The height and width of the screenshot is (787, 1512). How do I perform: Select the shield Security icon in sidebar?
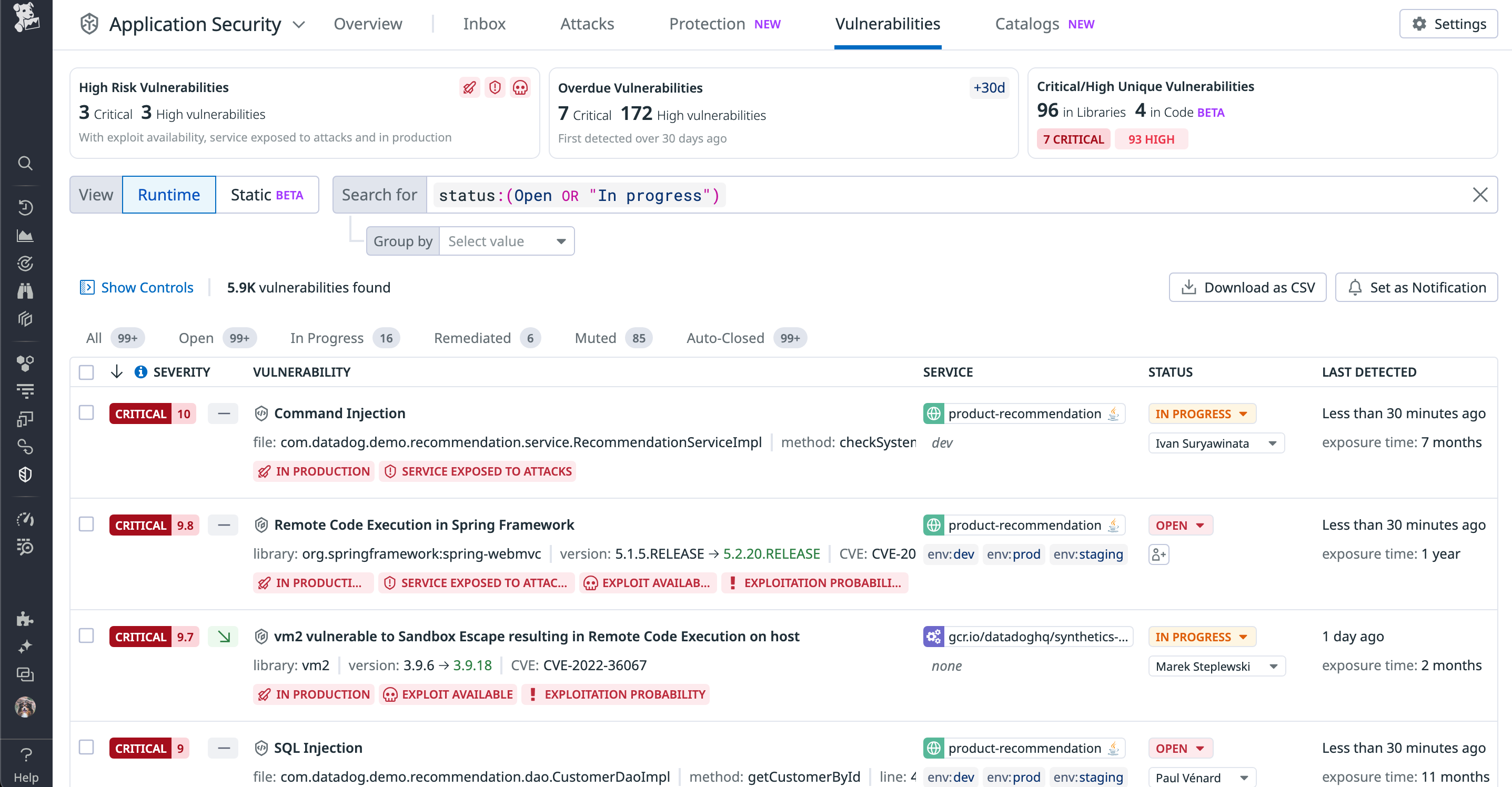coord(25,474)
